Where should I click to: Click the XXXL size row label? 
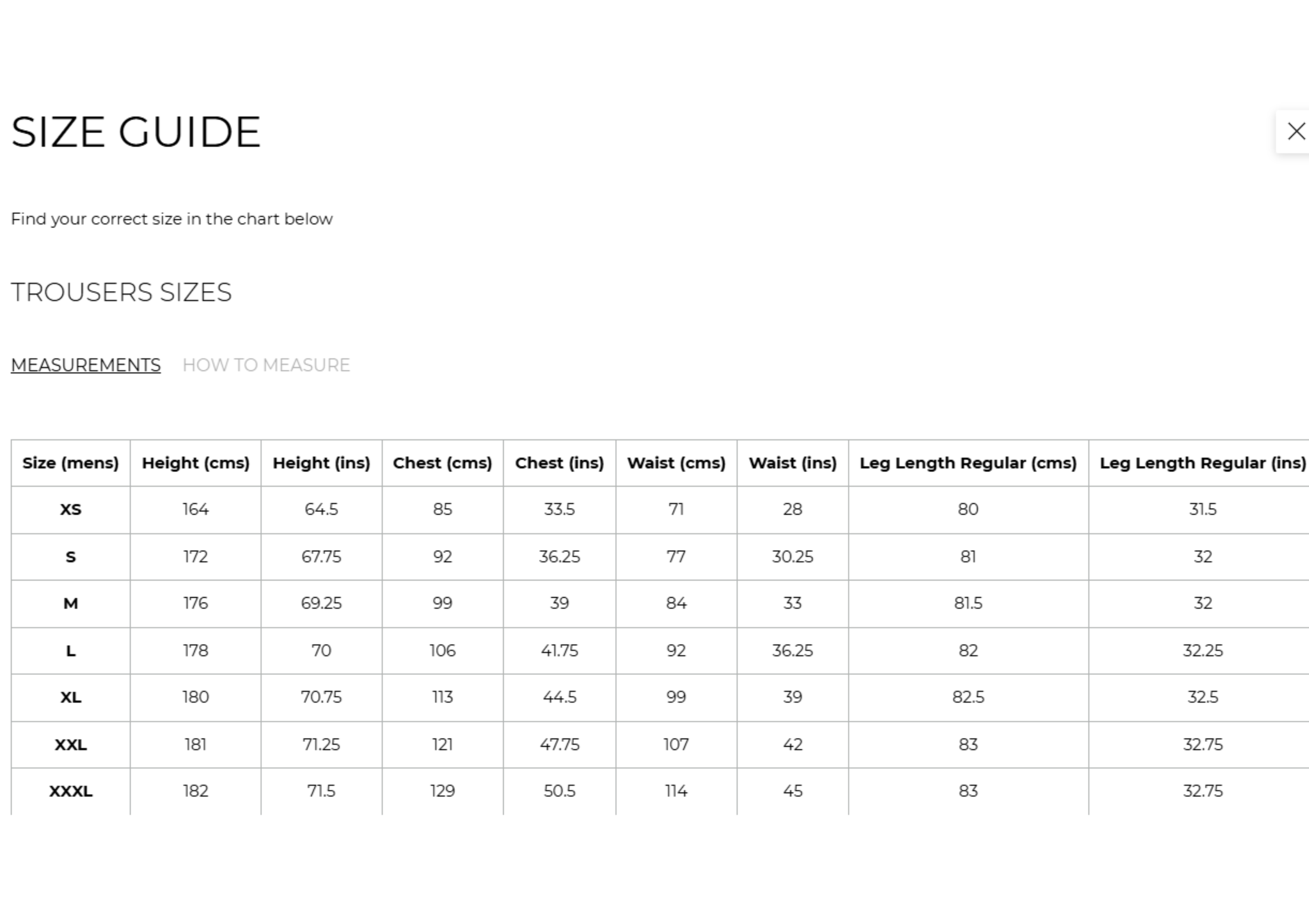[x=71, y=792]
